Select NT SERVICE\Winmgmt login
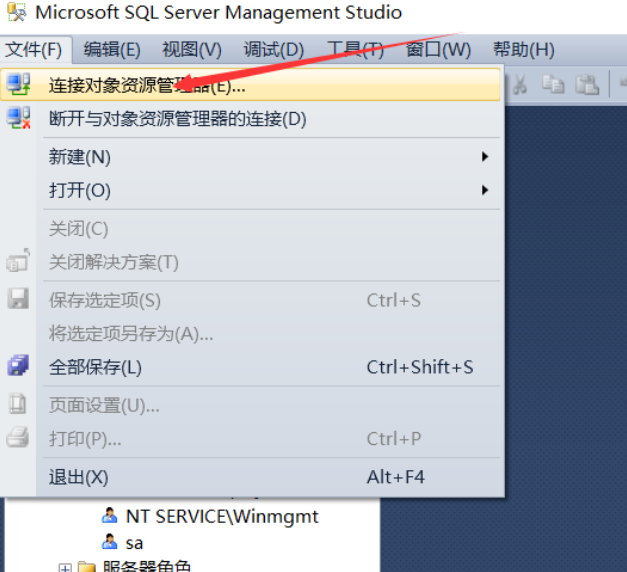The width and height of the screenshot is (627, 572). pyautogui.click(x=222, y=516)
